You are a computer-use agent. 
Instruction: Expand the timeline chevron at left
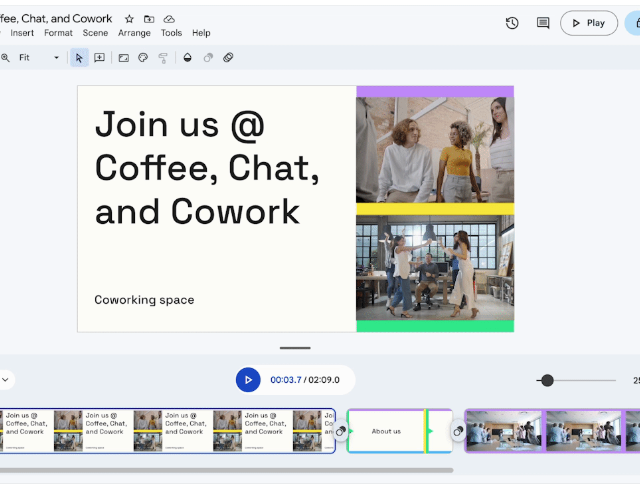pos(5,380)
